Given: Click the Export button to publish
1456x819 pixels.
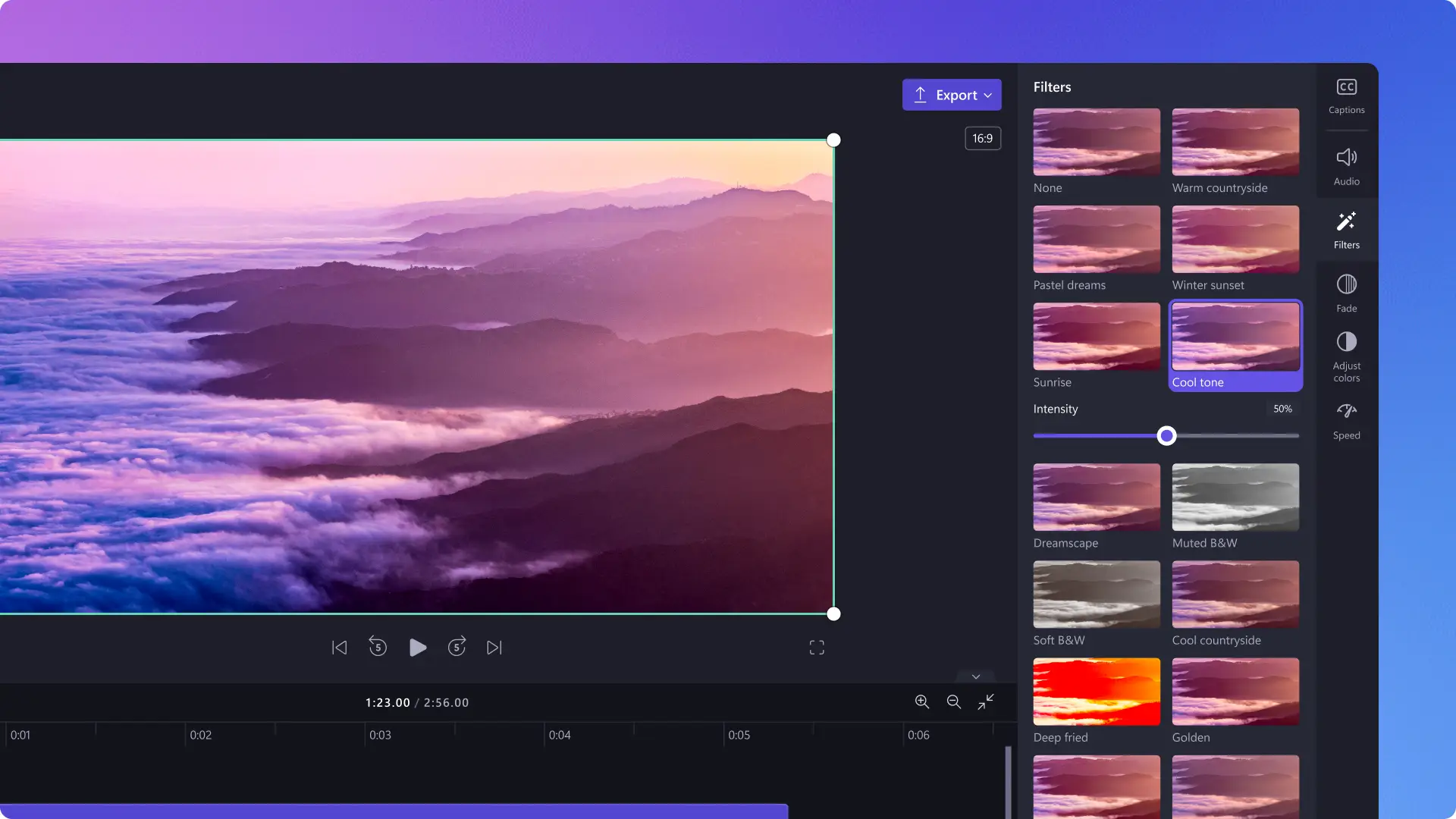Looking at the screenshot, I should click(952, 94).
